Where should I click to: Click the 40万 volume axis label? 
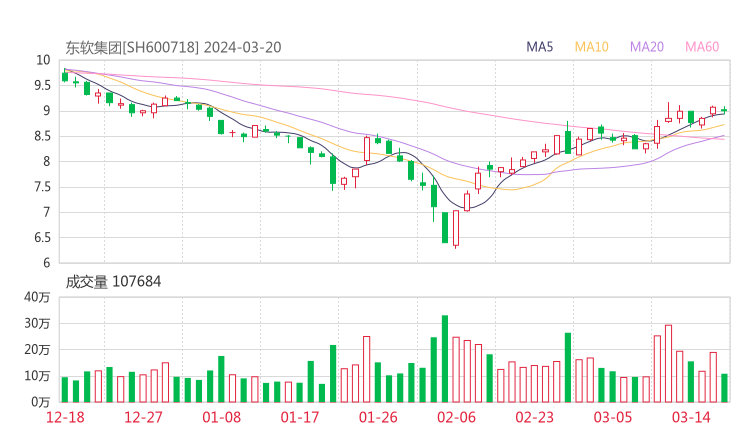pyautogui.click(x=37, y=297)
